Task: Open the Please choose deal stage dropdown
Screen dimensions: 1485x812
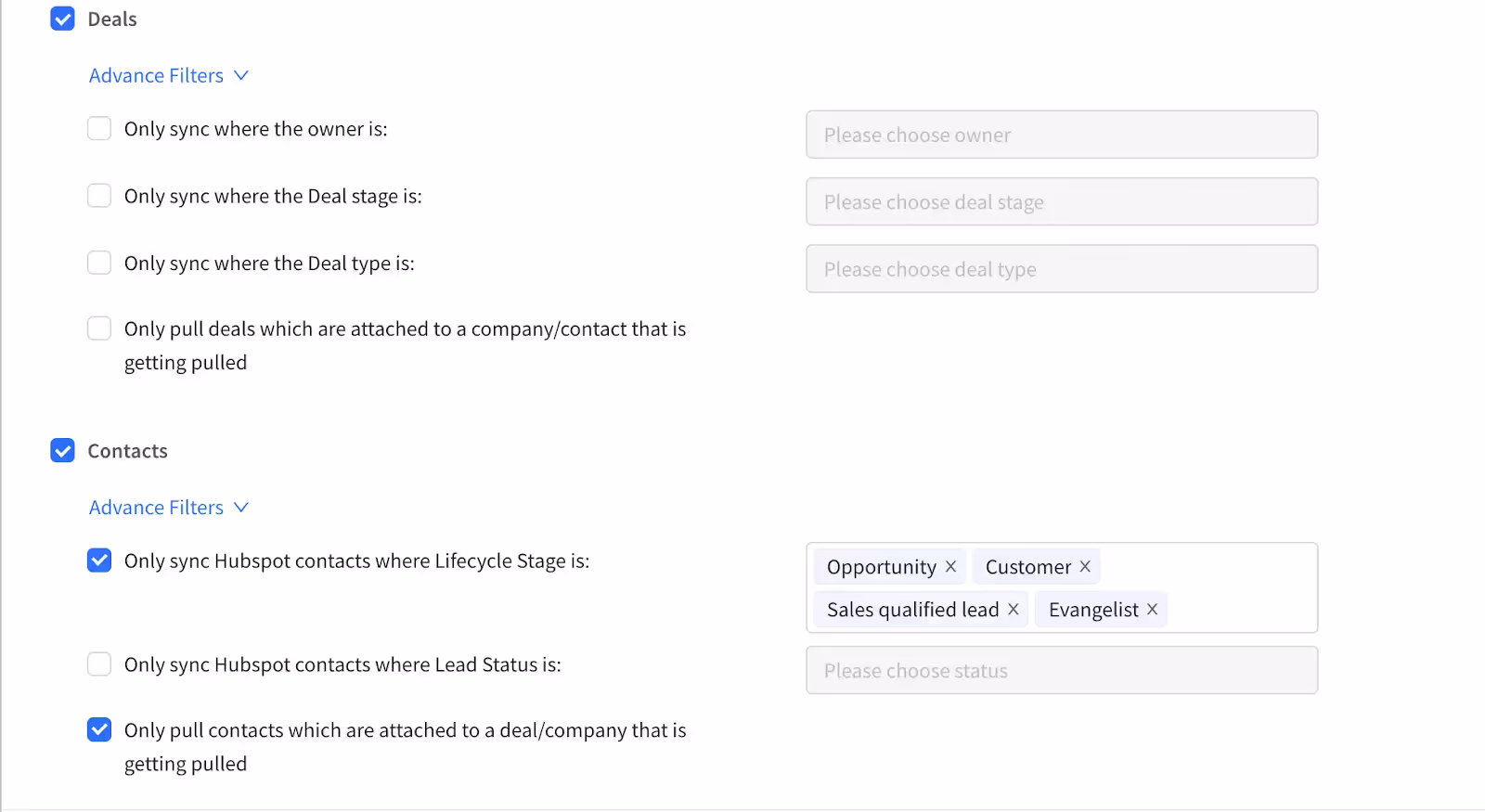Action: point(1062,201)
